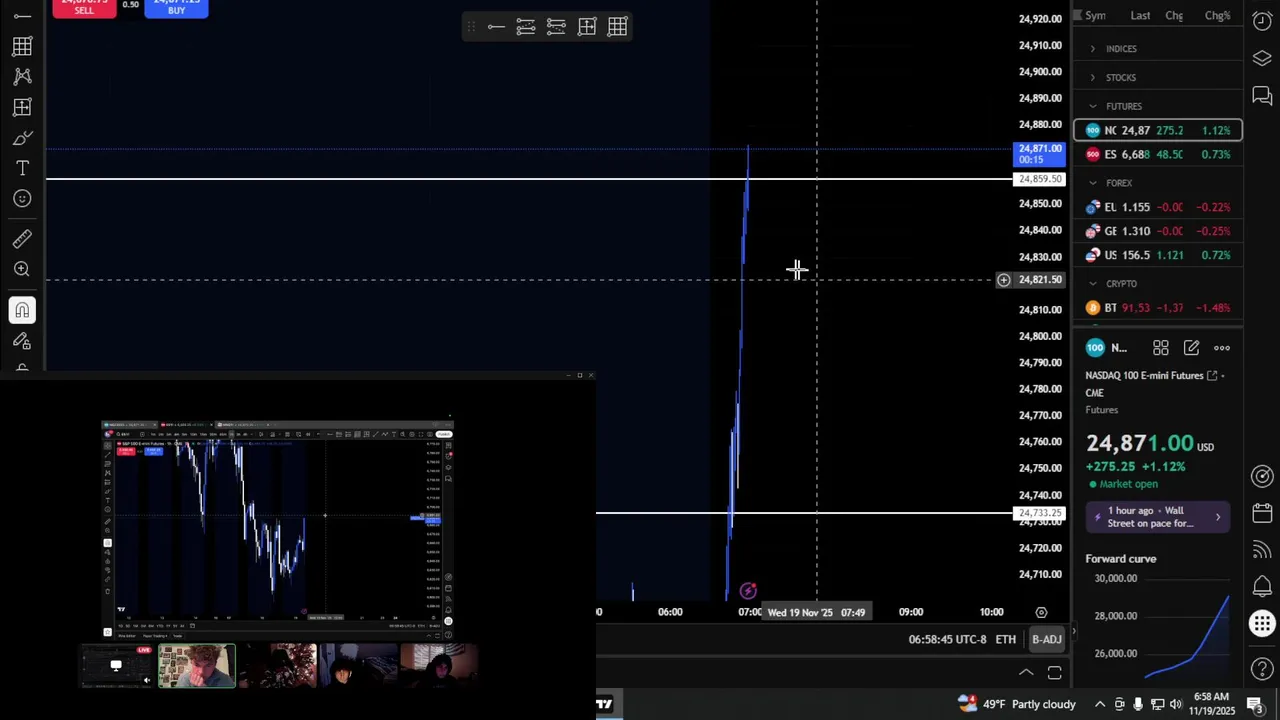Click the red SELL button
Viewport: 1280px width, 720px height.
click(84, 8)
